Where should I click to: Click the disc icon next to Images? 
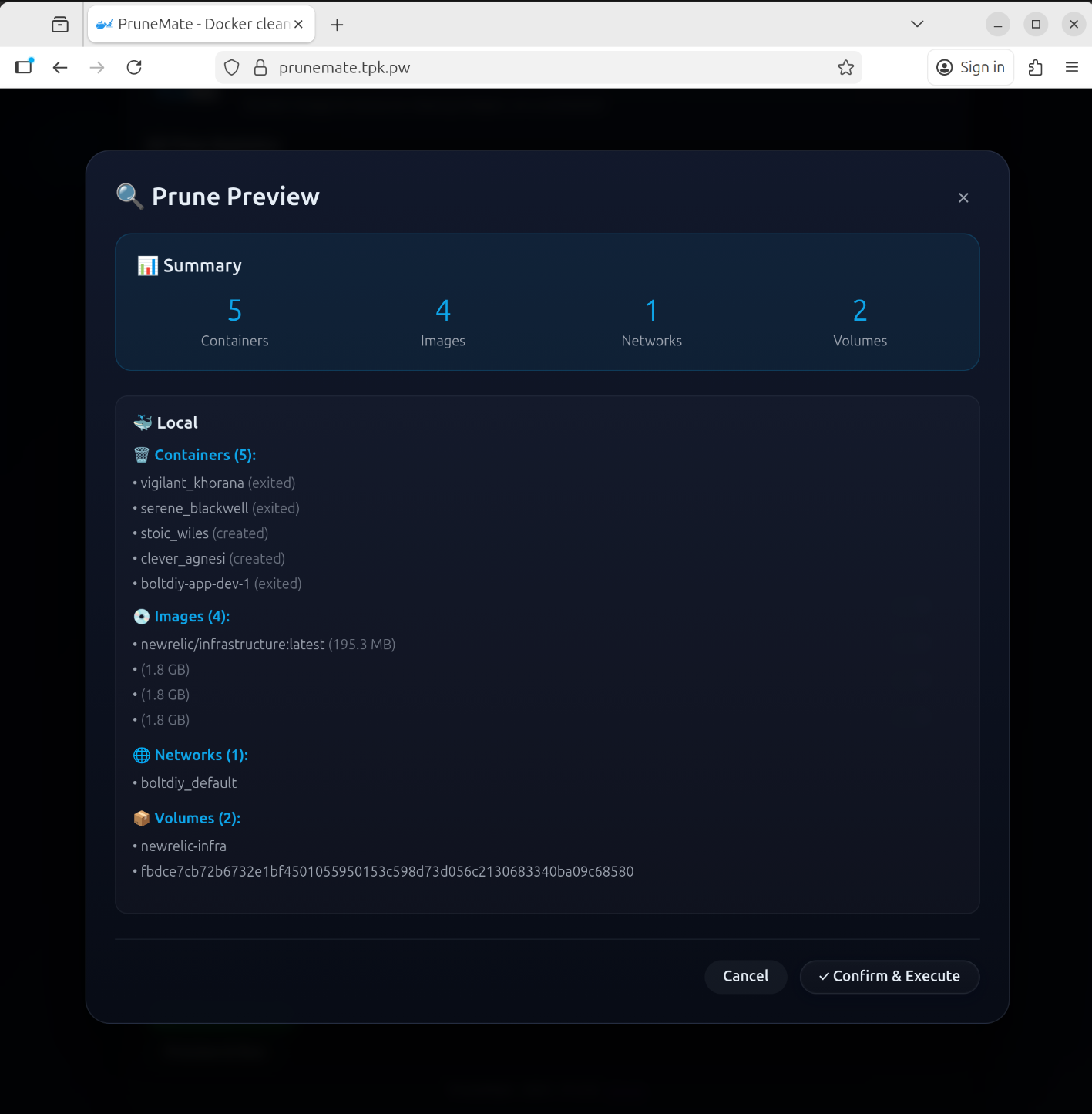(142, 617)
